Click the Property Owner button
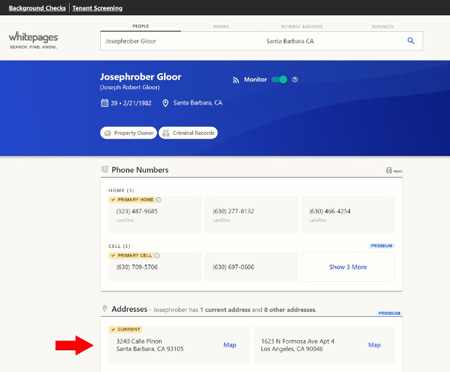Viewport: 450px width, 372px height. (128, 133)
